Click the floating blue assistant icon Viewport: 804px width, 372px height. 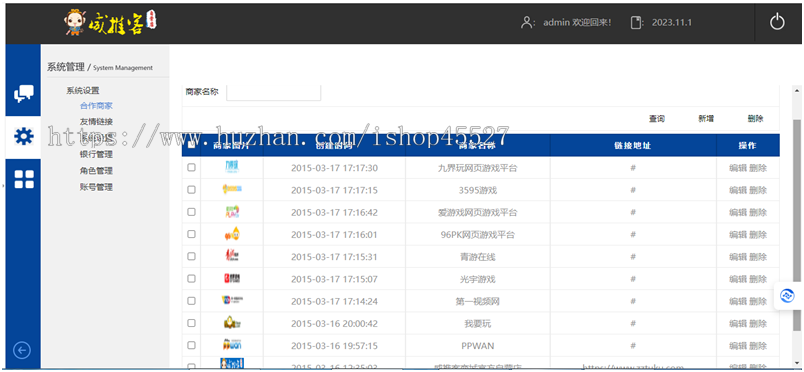point(787,296)
